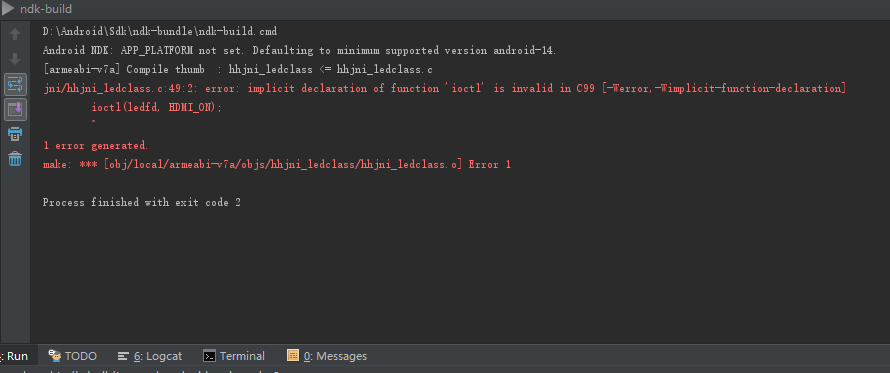Toggle Use Soft Wraps in console

point(15,85)
